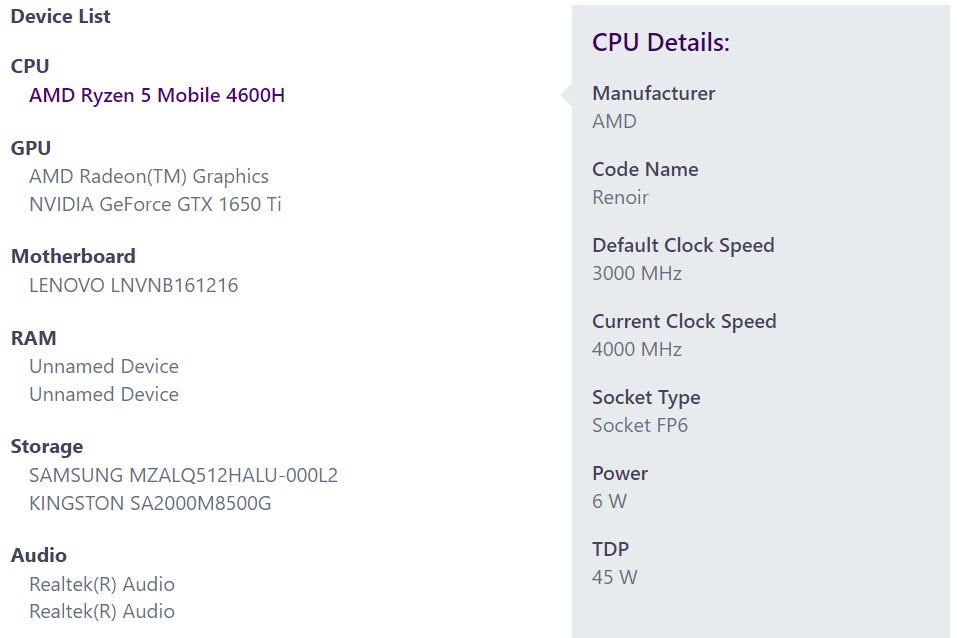The height and width of the screenshot is (638, 957).
Task: Show details for LENOVO LNVNB161216 motherboard
Action: click(x=133, y=285)
